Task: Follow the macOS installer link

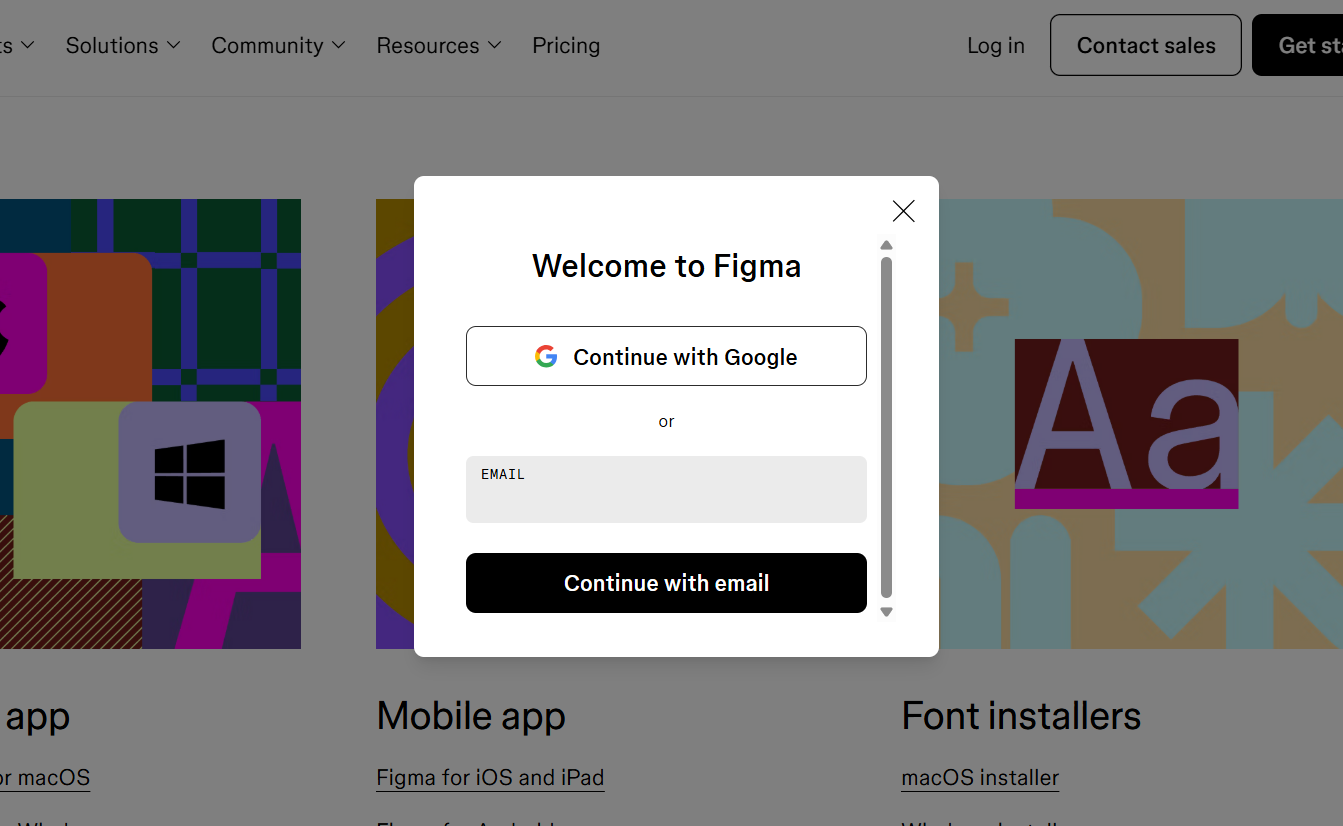Action: (x=979, y=777)
